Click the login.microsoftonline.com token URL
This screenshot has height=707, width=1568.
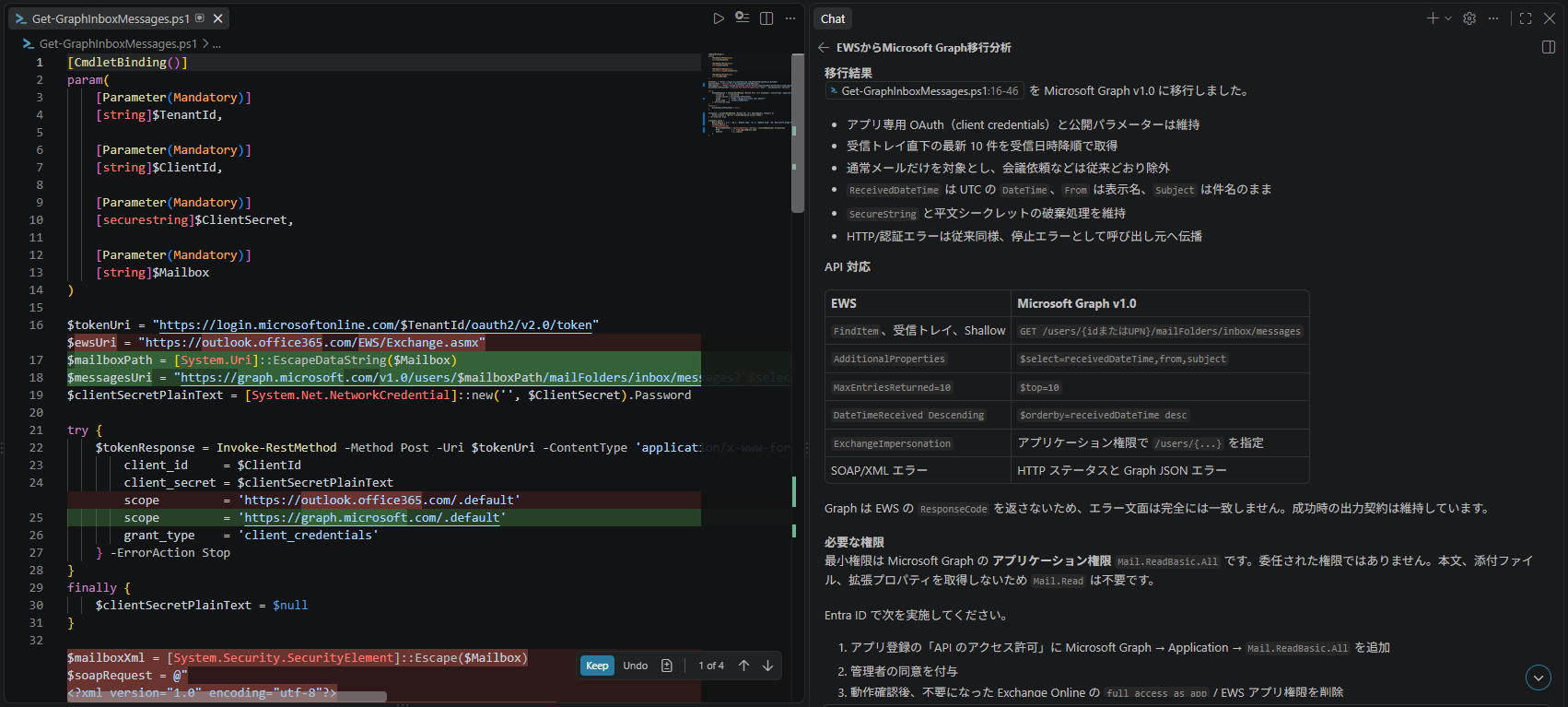(376, 324)
